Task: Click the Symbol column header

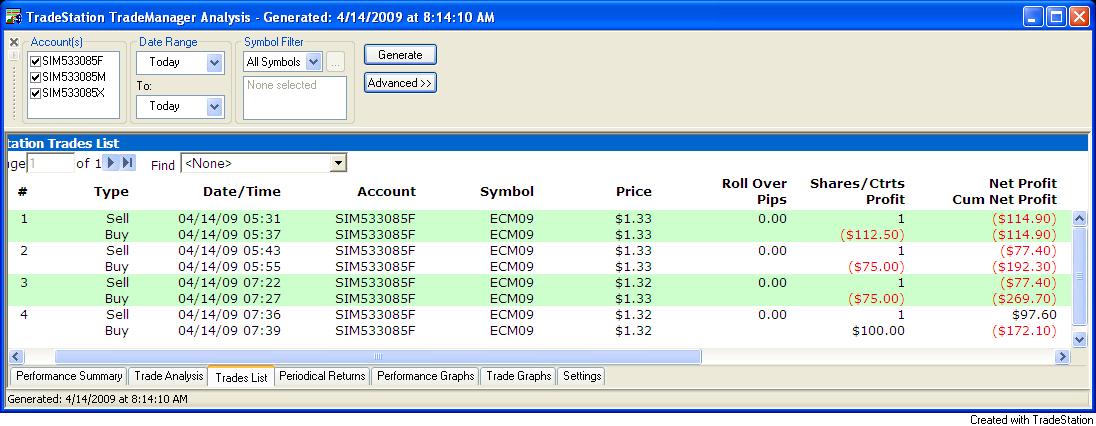Action: 507,192
